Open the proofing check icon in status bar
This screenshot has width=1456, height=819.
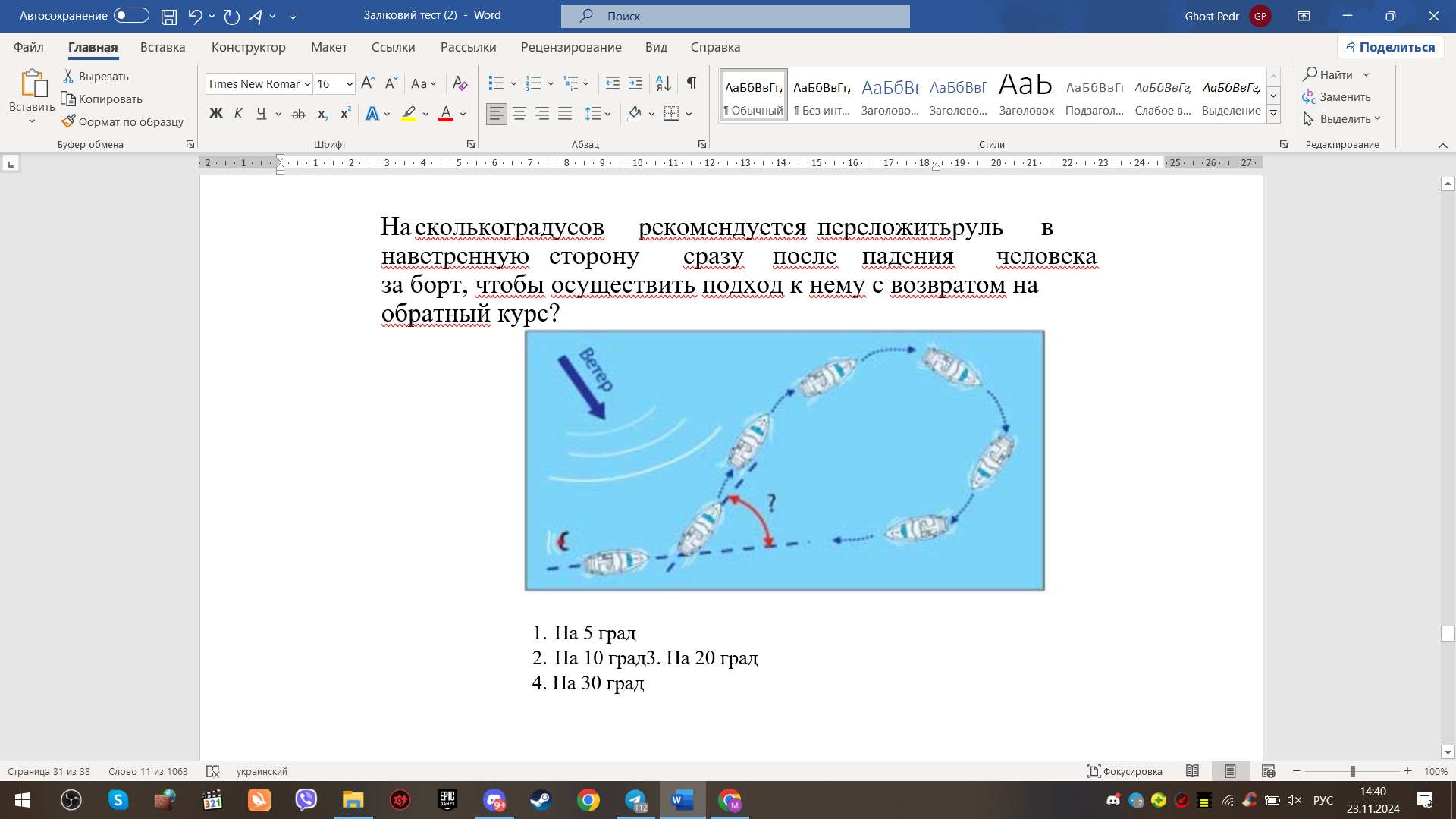[213, 771]
